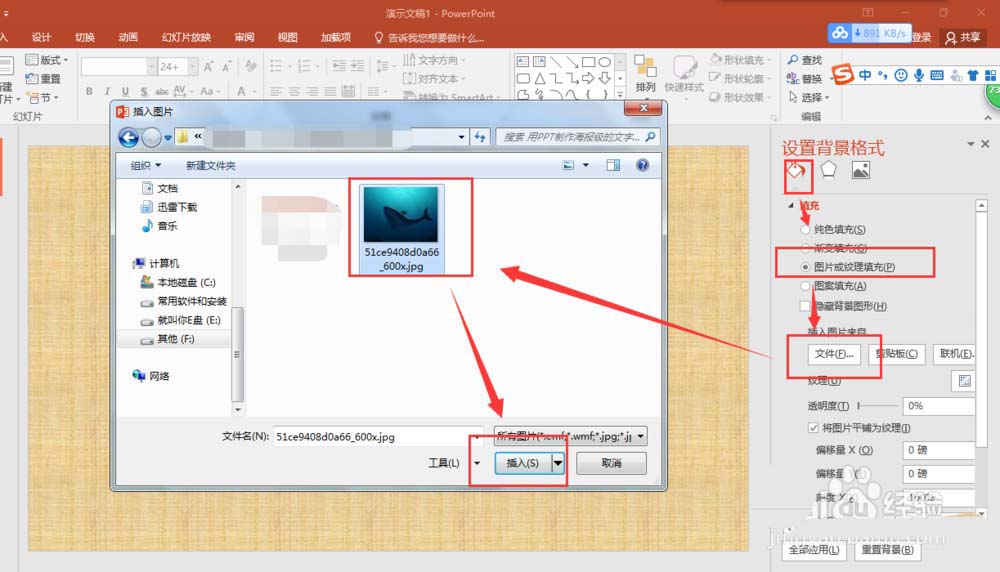Open the Organize (组织) dropdown
Viewport: 1000px width, 572px height.
tap(145, 165)
